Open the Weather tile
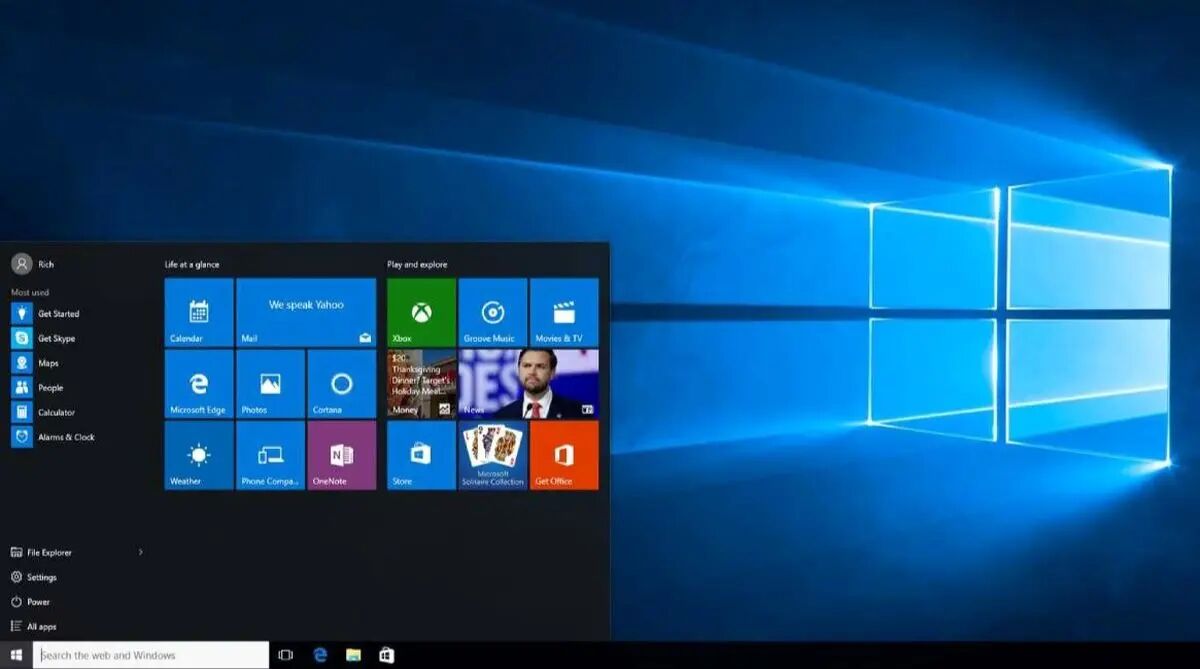The image size is (1200, 669). point(199,455)
